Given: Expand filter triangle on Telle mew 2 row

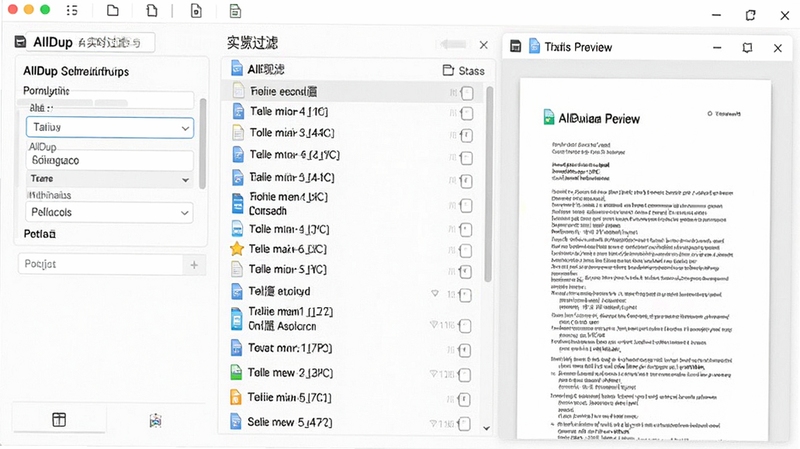Looking at the screenshot, I should pyautogui.click(x=433, y=373).
